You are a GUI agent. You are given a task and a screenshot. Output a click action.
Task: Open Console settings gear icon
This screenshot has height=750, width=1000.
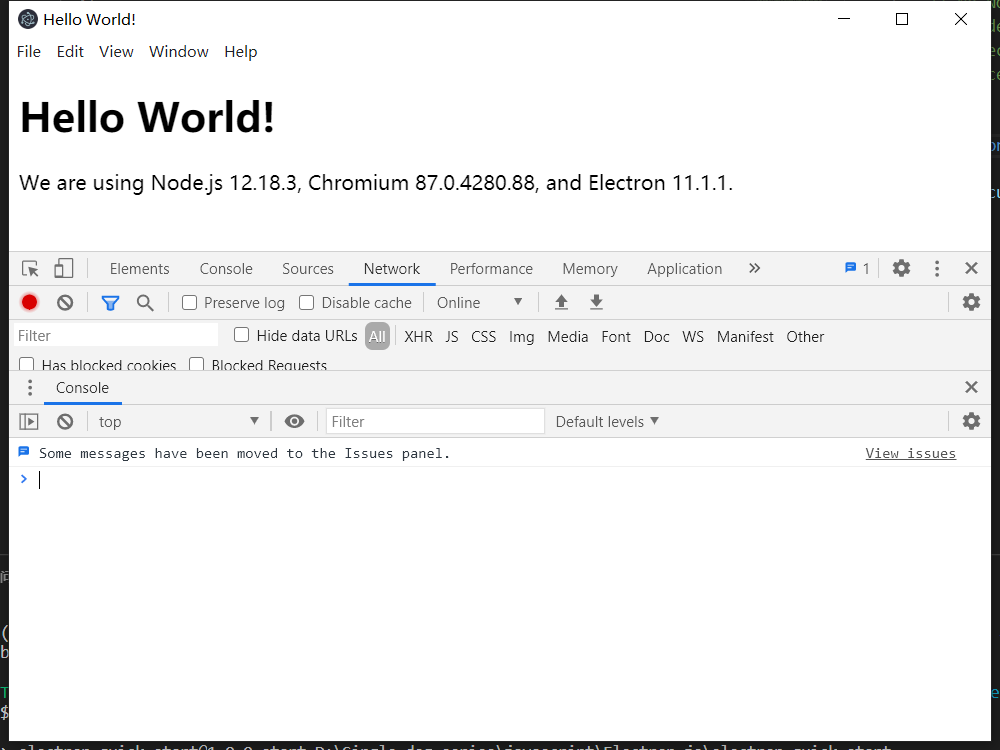click(x=971, y=422)
